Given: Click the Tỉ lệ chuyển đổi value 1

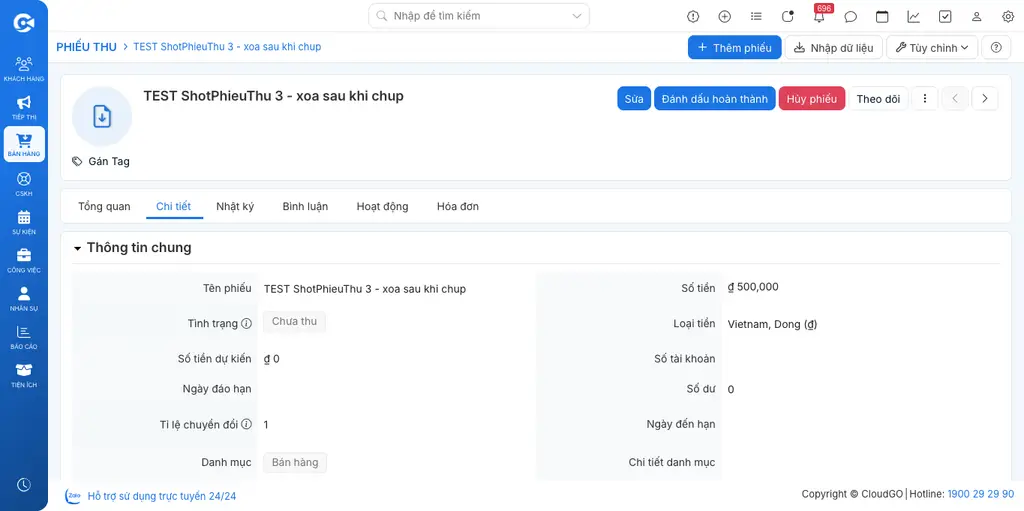Looking at the screenshot, I should pos(266,425).
